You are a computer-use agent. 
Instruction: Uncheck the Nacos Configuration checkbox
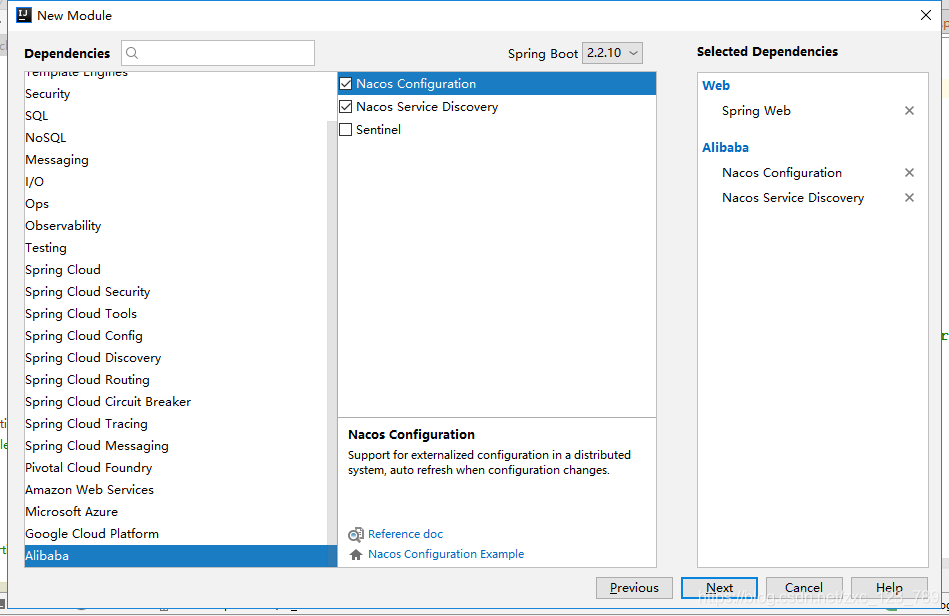[x=346, y=84]
